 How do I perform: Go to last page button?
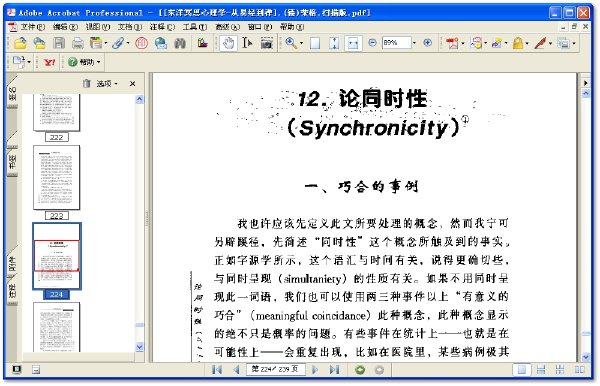334,370
